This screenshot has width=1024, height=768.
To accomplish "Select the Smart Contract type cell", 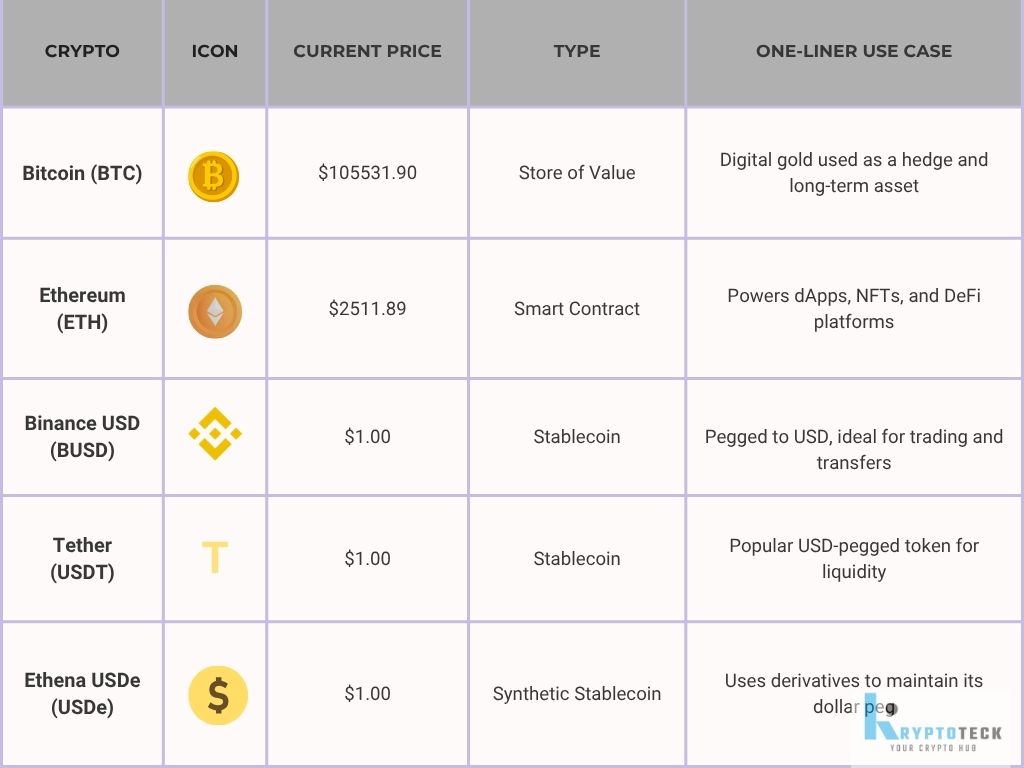I will (577, 308).
